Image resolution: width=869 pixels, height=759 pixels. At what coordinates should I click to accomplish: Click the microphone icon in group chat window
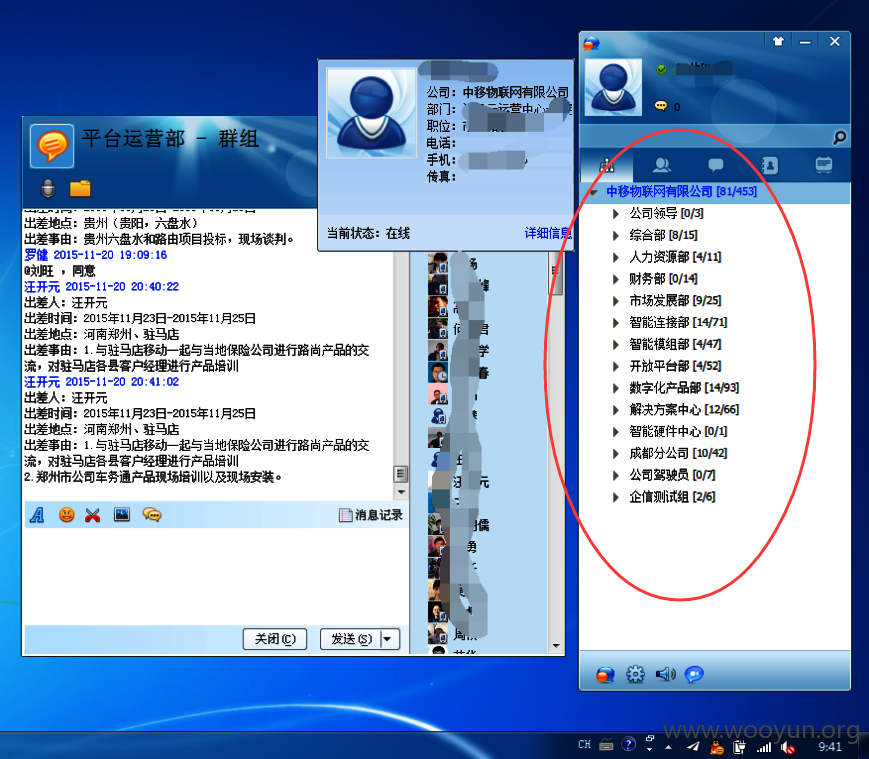[x=48, y=188]
